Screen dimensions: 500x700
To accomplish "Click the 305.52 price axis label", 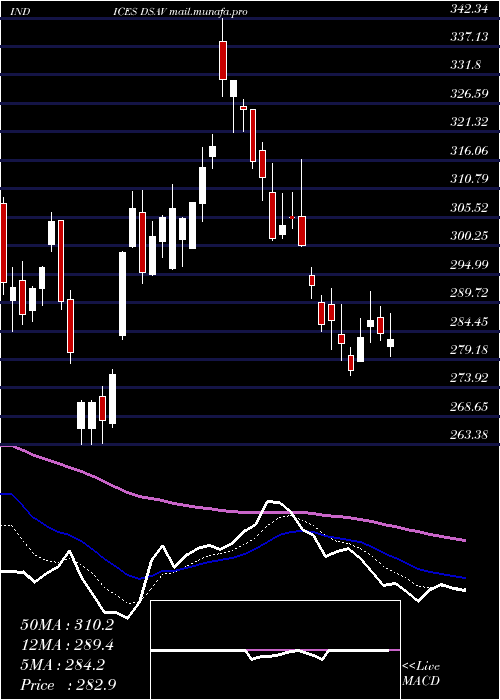I will coord(469,208).
